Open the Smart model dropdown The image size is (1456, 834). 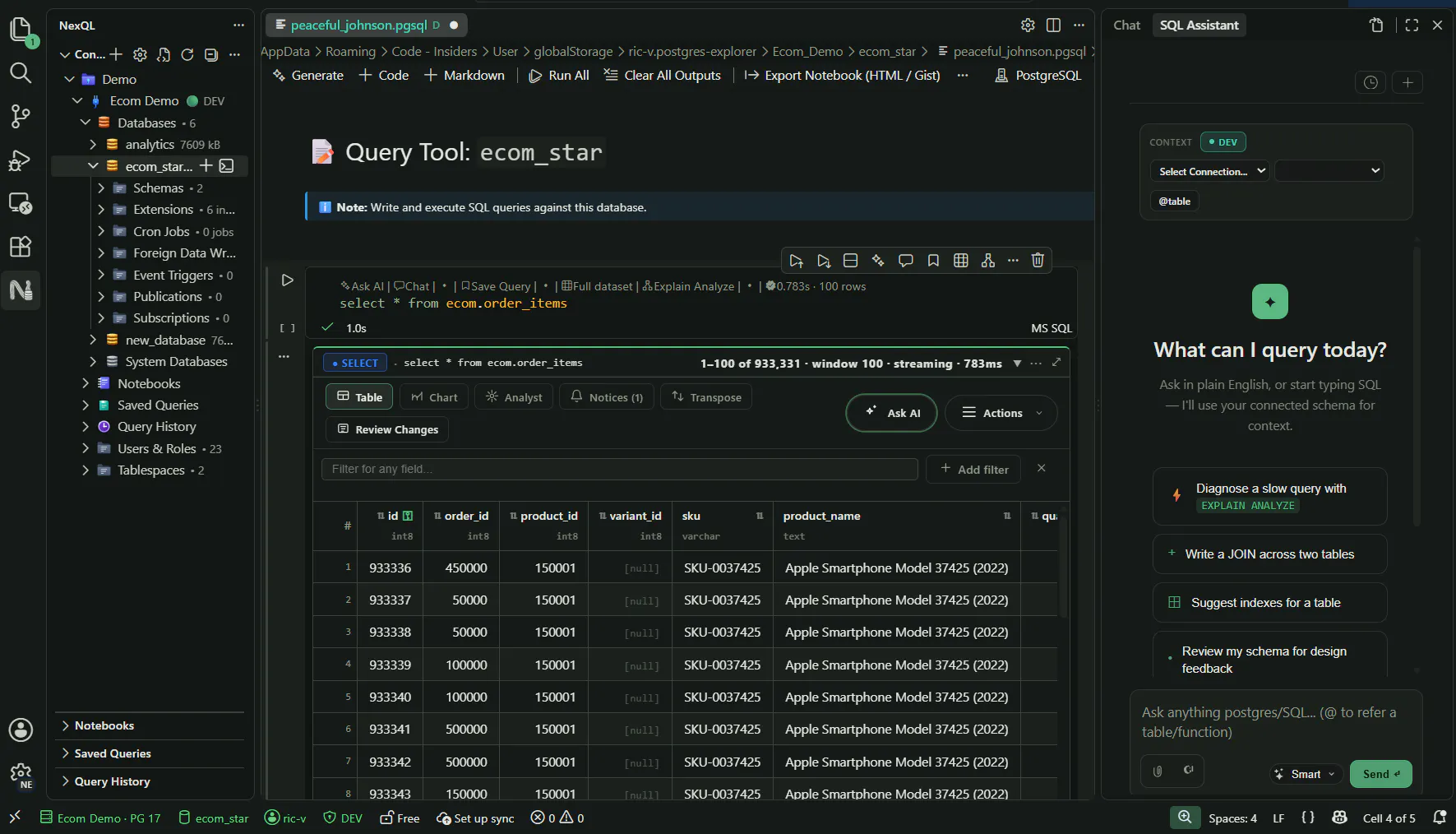[1306, 774]
